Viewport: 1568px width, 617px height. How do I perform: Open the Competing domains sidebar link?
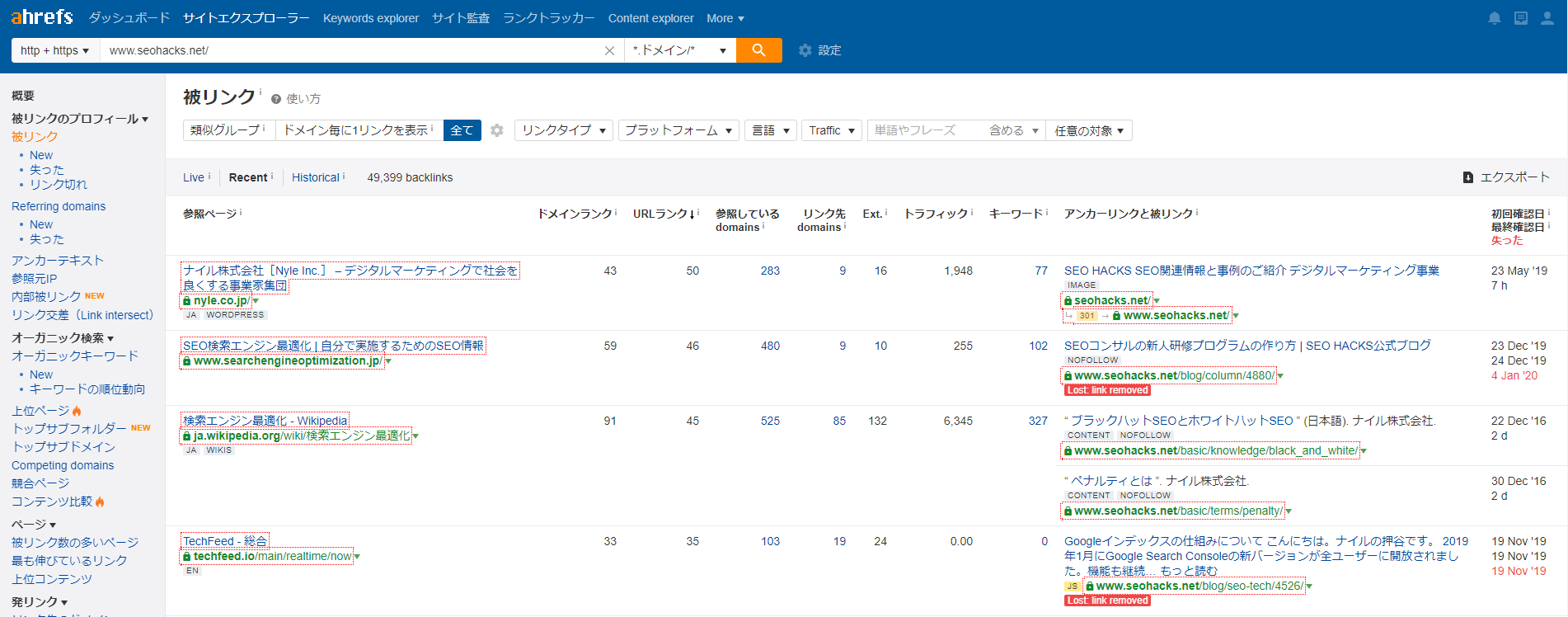coord(63,465)
